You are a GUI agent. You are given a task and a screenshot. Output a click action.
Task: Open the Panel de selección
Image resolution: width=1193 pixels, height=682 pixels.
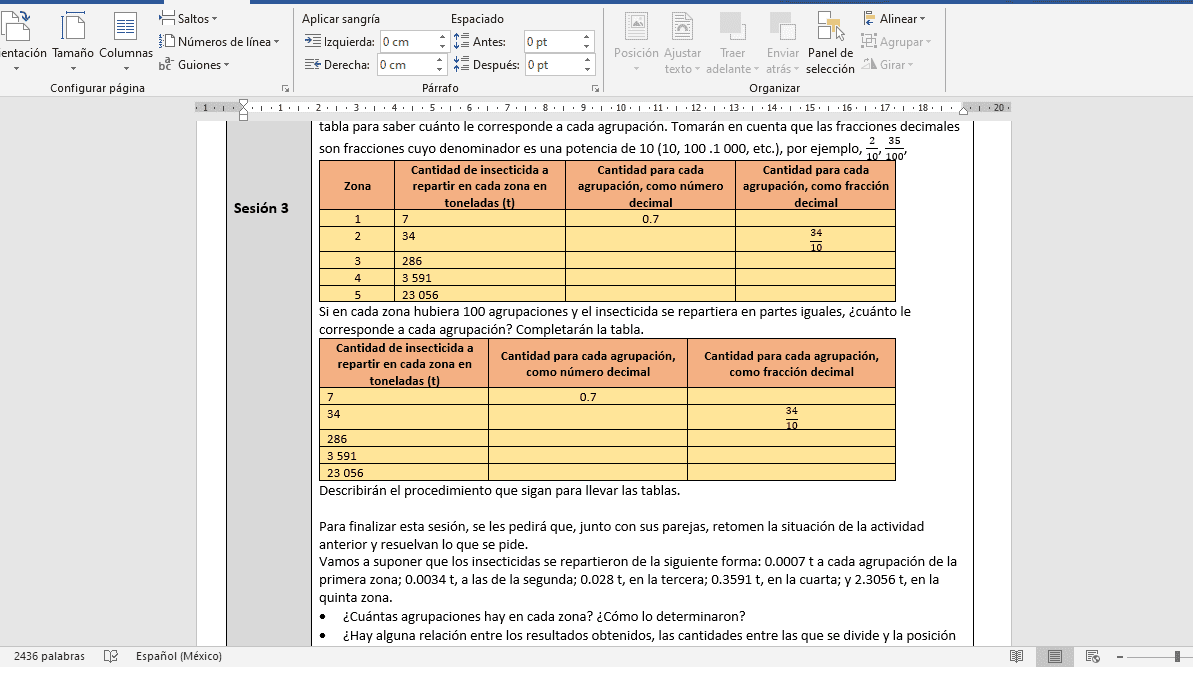pyautogui.click(x=830, y=43)
